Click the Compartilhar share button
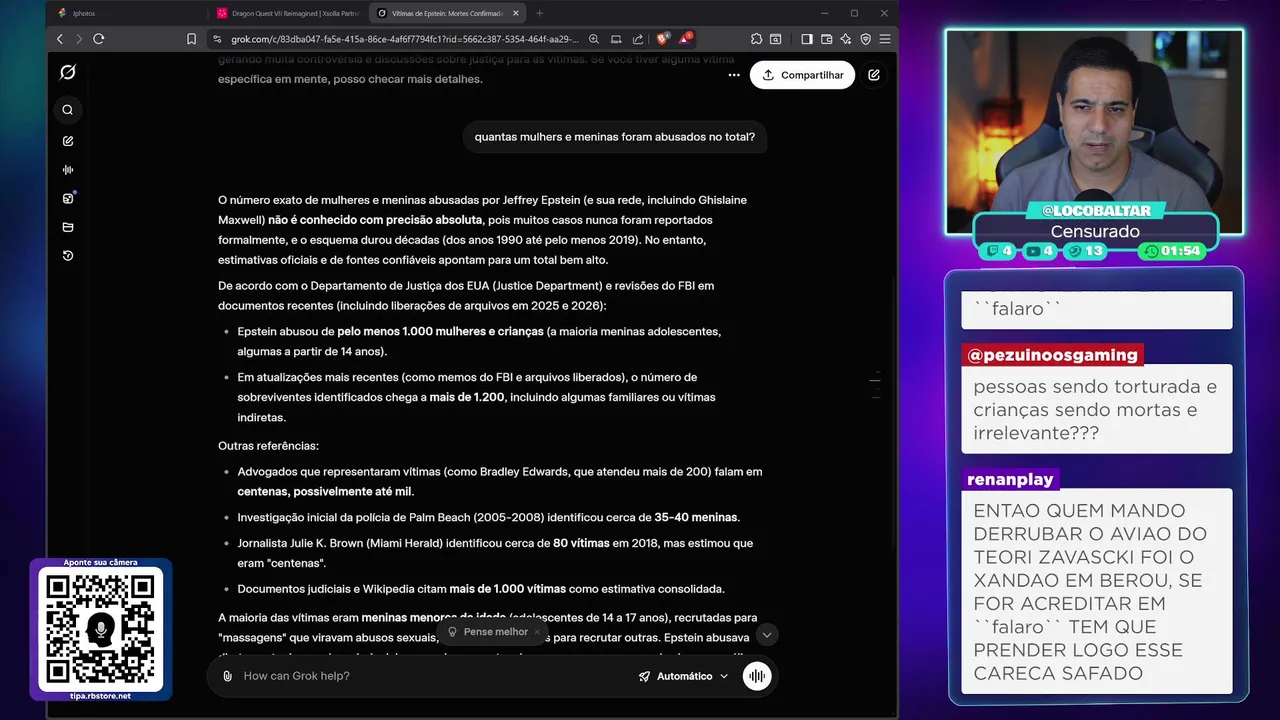 tap(802, 75)
